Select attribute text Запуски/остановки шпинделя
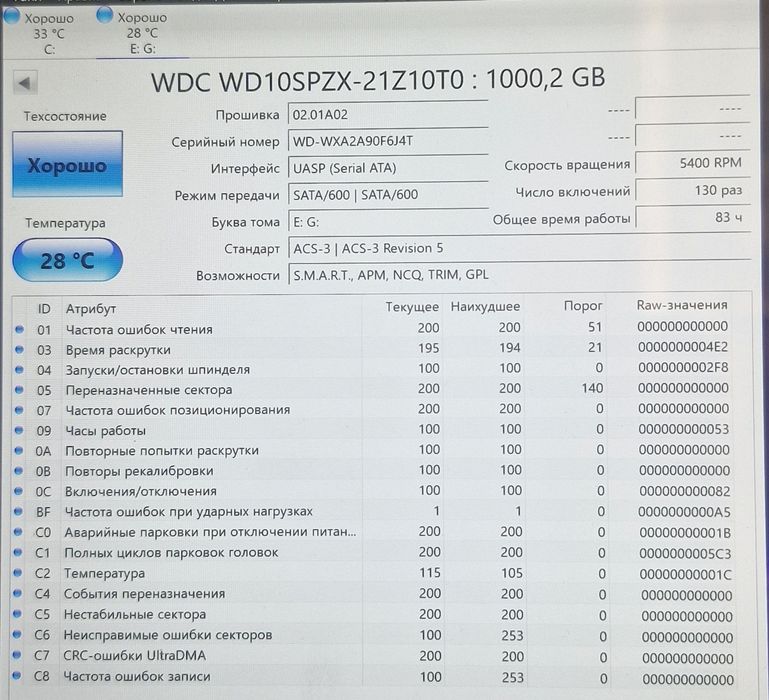Screen dimensions: 769x700 click(158, 369)
